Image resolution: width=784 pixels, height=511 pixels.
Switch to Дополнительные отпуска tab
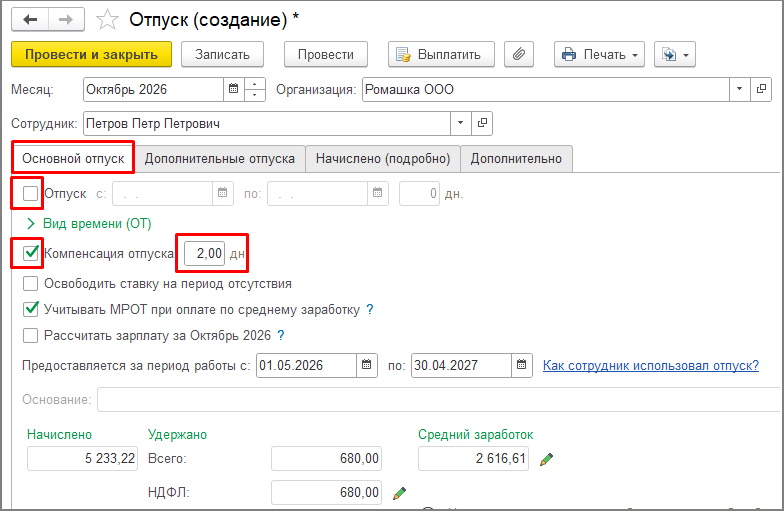tap(220, 158)
